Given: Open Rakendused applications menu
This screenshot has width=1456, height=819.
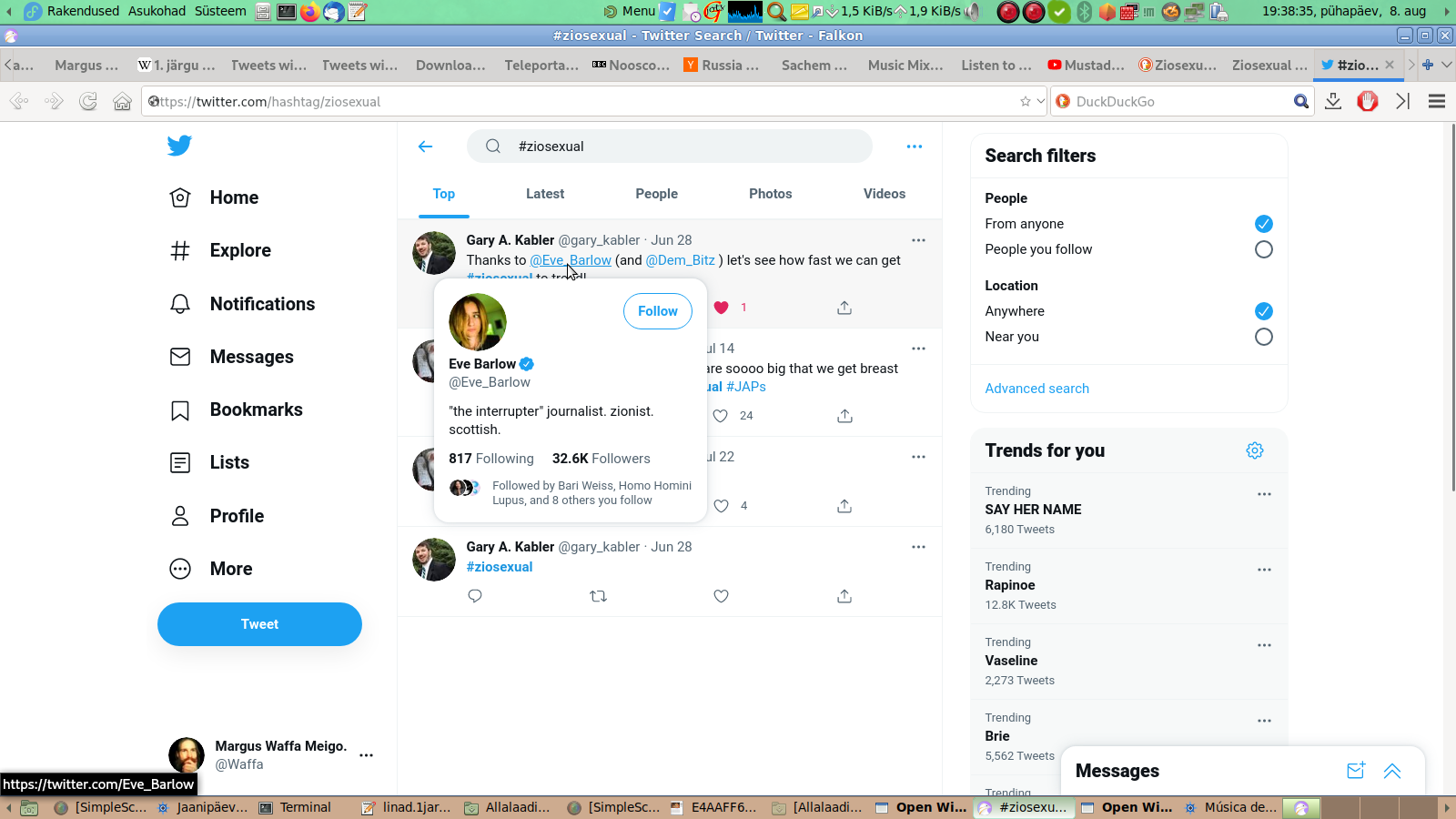Looking at the screenshot, I should (83, 11).
